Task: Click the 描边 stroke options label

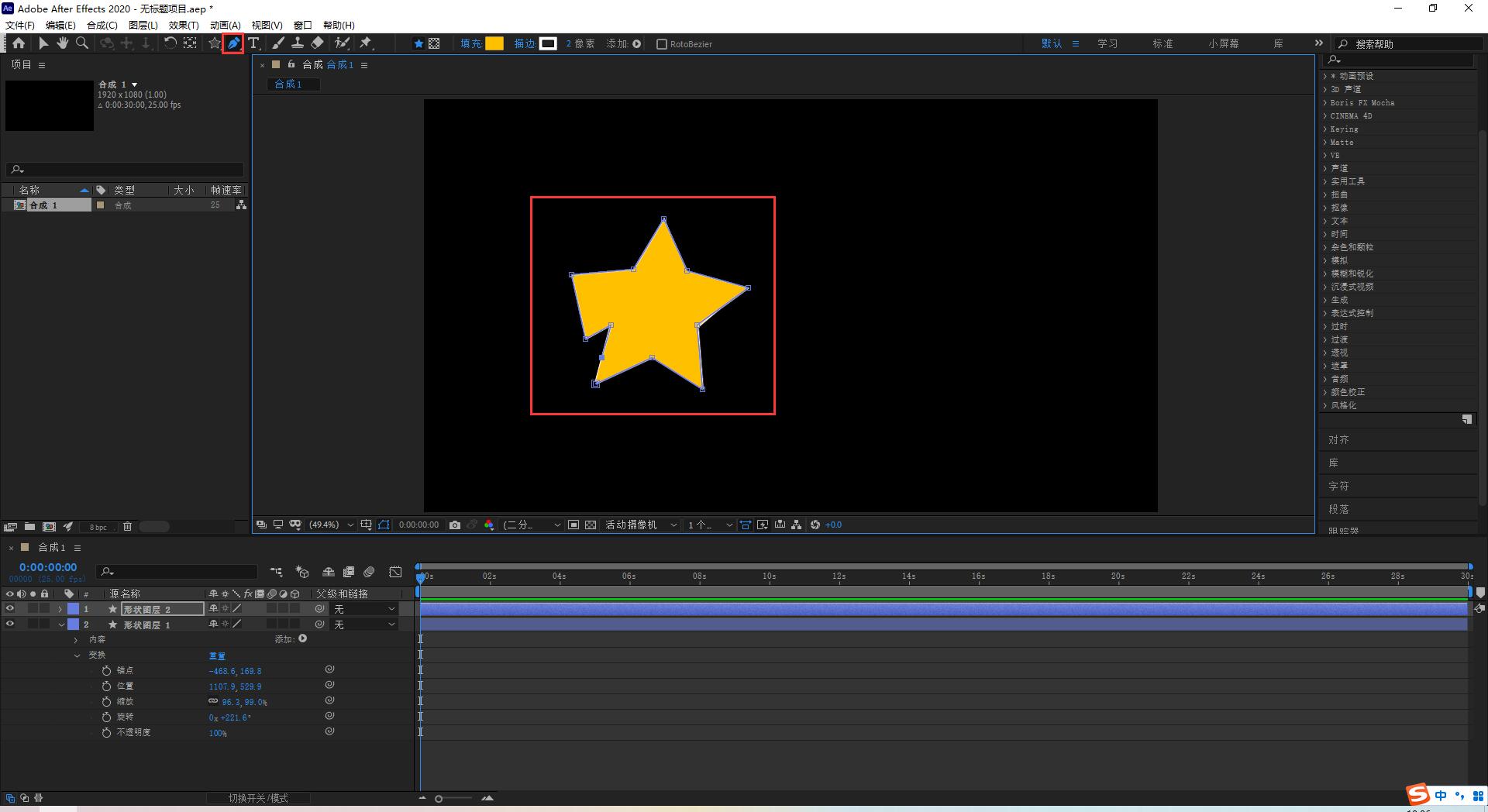Action: click(525, 44)
